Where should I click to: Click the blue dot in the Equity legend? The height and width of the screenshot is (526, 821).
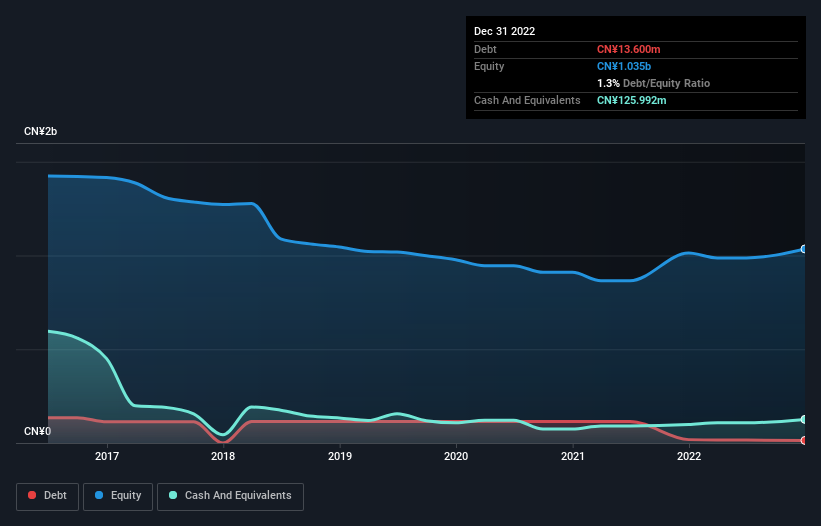tap(99, 495)
